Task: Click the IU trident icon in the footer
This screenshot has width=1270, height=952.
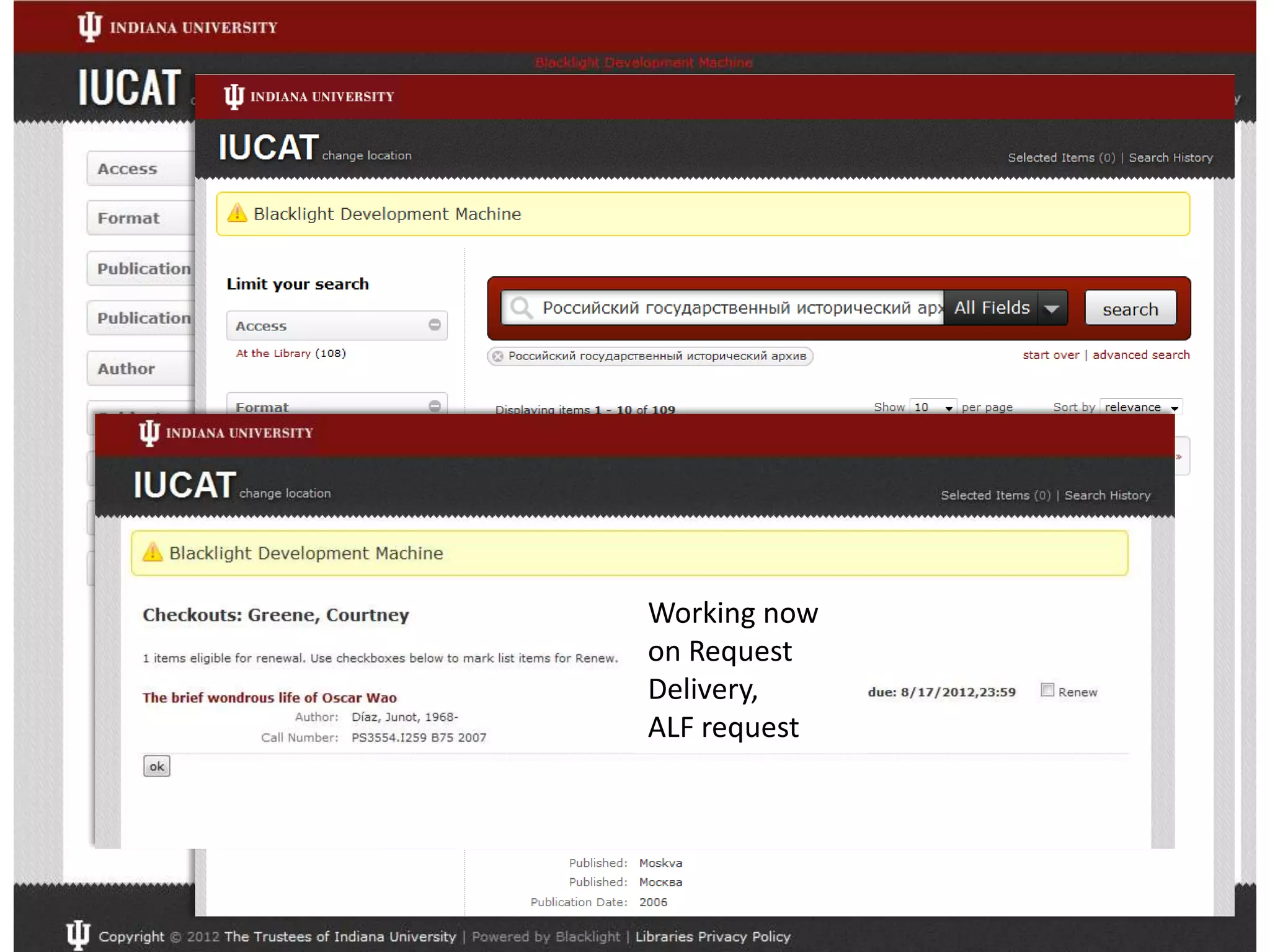Action: click(78, 935)
